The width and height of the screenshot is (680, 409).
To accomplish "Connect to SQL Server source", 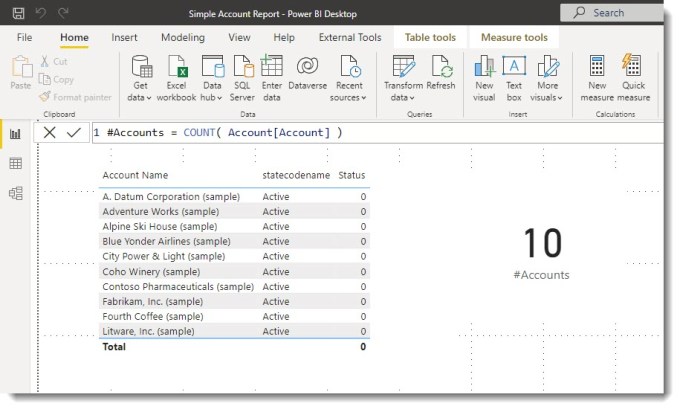I will [x=242, y=79].
